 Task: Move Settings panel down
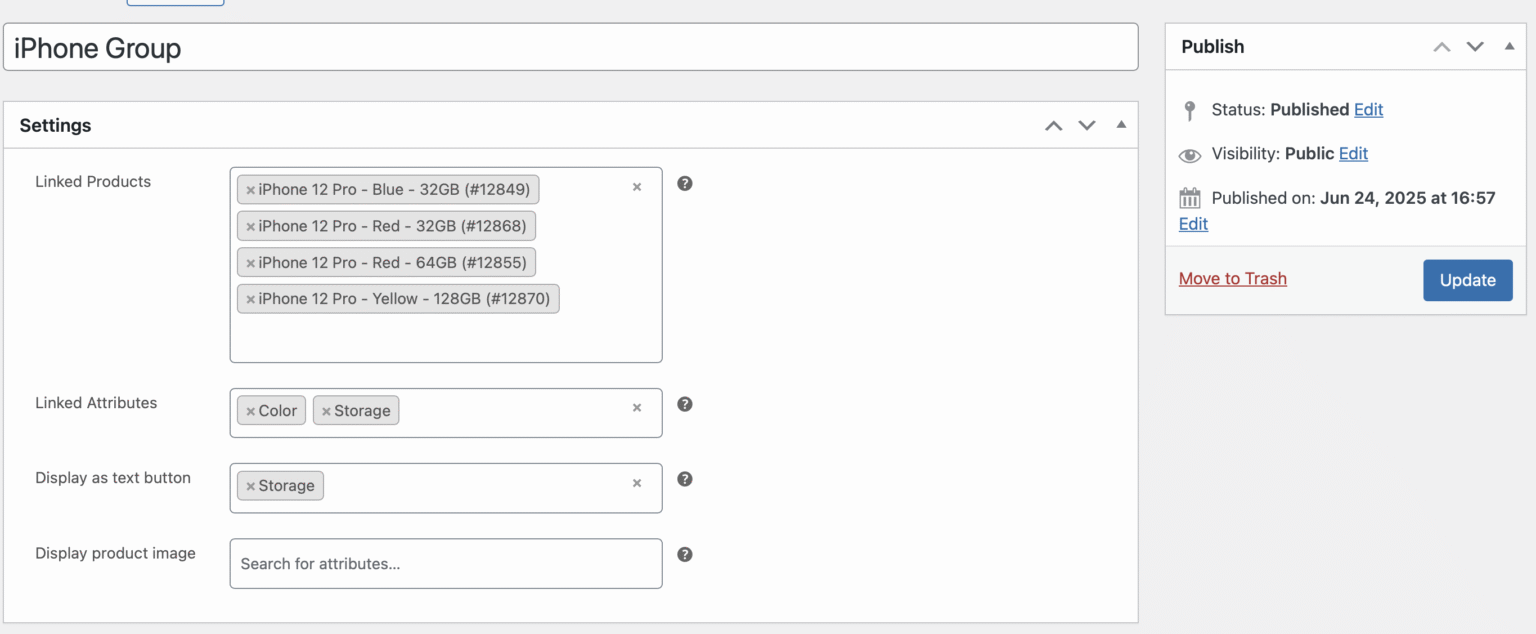tap(1087, 126)
